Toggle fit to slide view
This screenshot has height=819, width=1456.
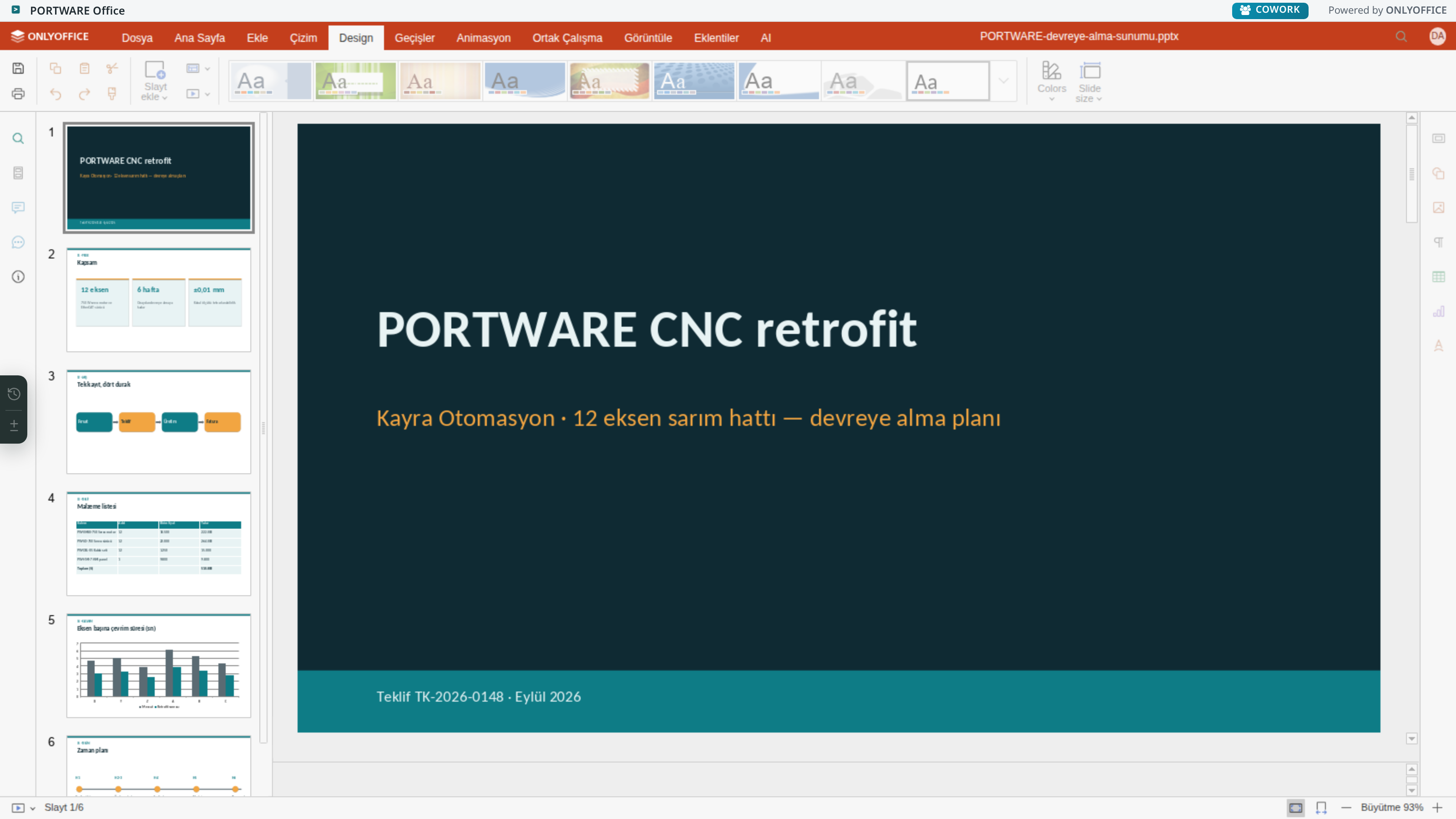1295,808
